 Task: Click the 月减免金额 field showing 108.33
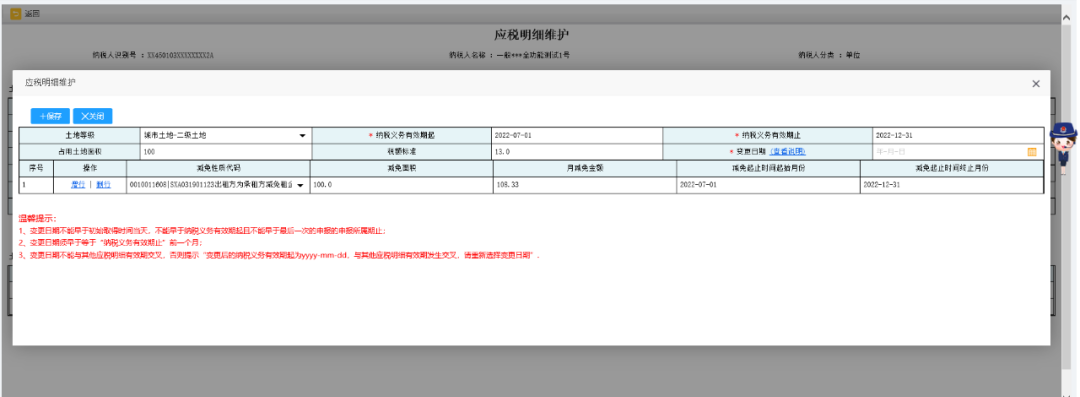[x=585, y=185]
